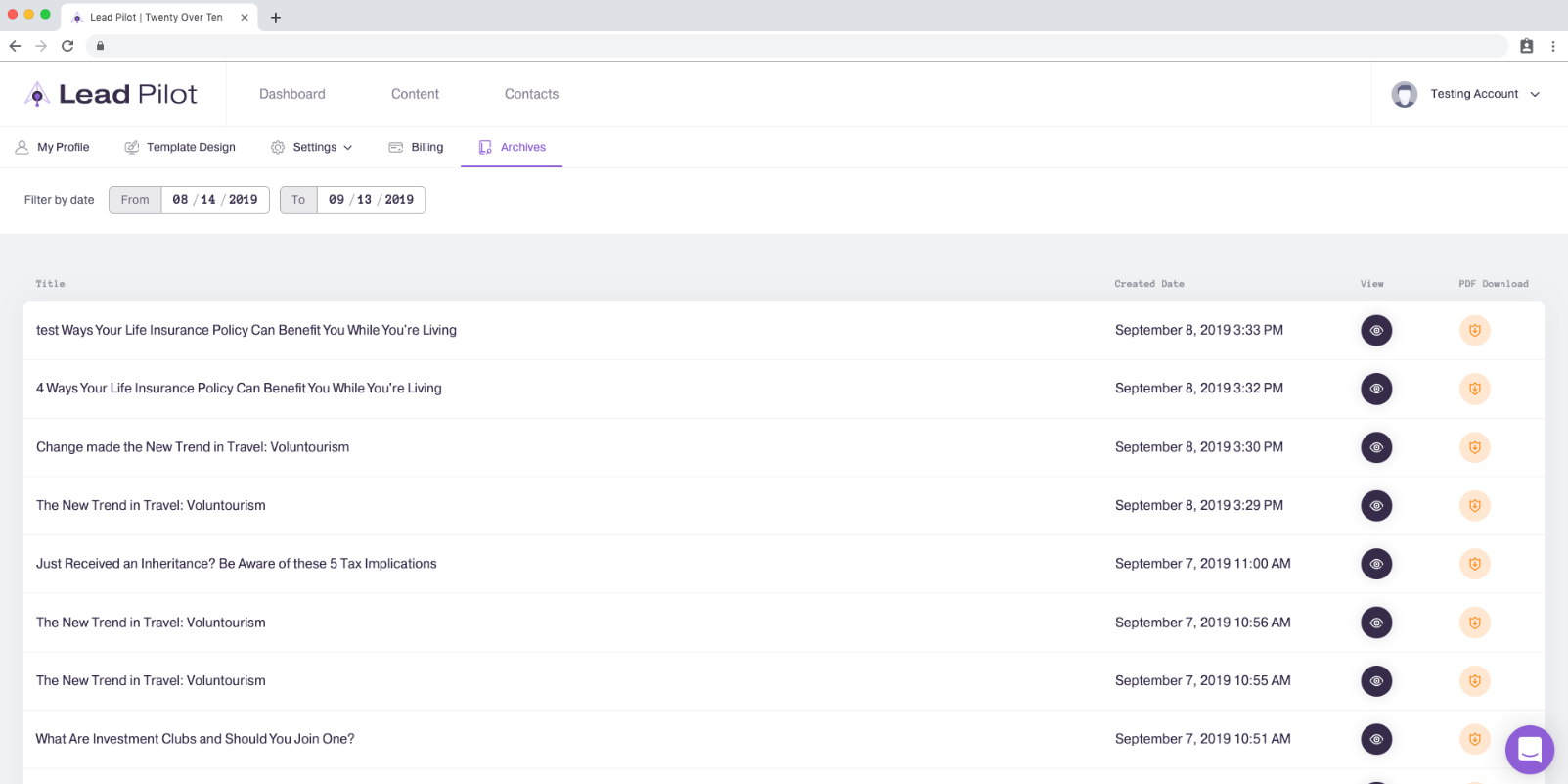Click 'September 8, 2019 3:33 PM' date

click(x=1199, y=331)
